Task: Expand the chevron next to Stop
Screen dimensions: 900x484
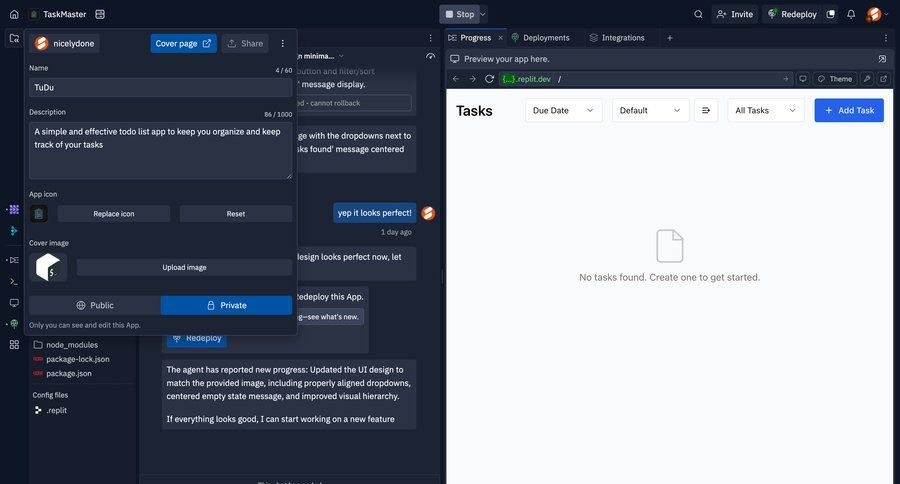Action: click(483, 14)
